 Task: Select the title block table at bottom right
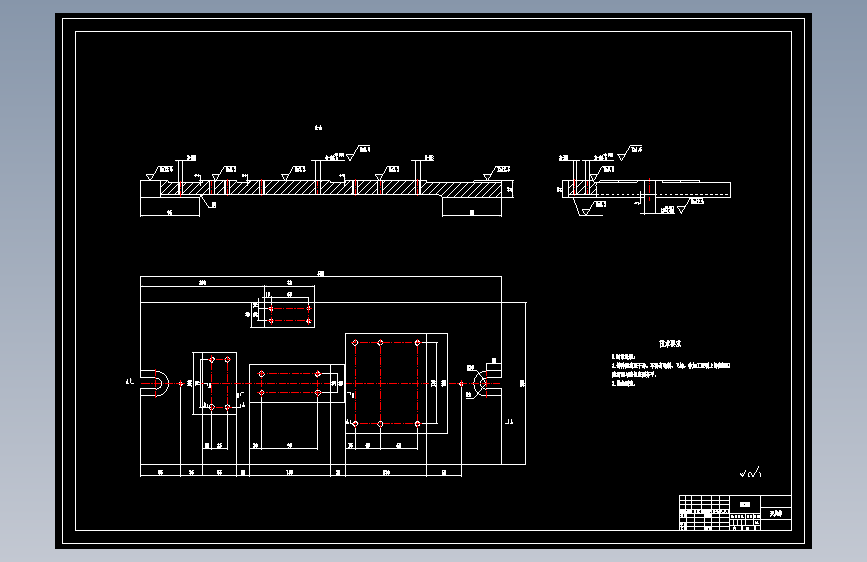(x=735, y=513)
